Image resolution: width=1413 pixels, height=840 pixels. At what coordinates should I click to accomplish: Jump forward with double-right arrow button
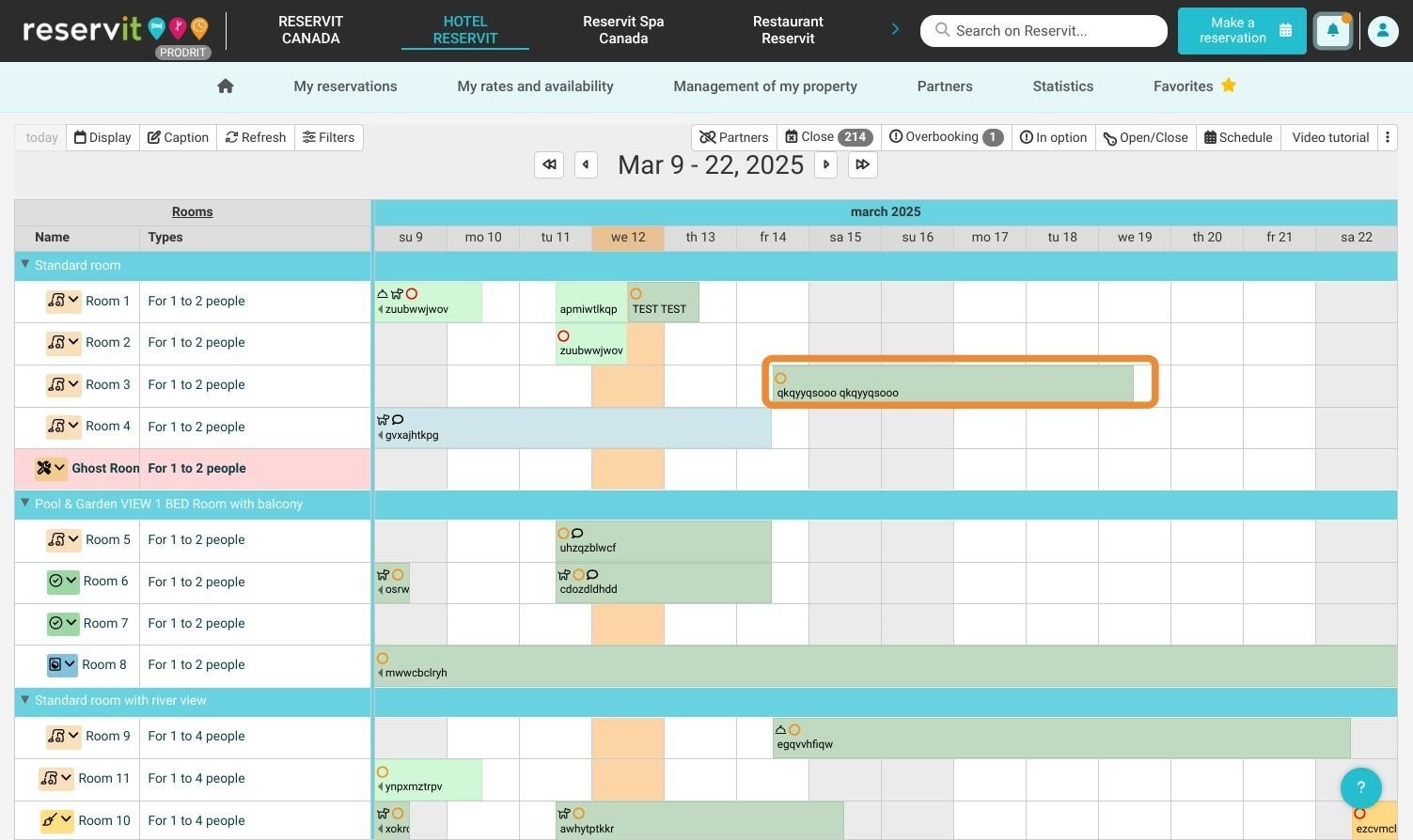pyautogui.click(x=862, y=164)
